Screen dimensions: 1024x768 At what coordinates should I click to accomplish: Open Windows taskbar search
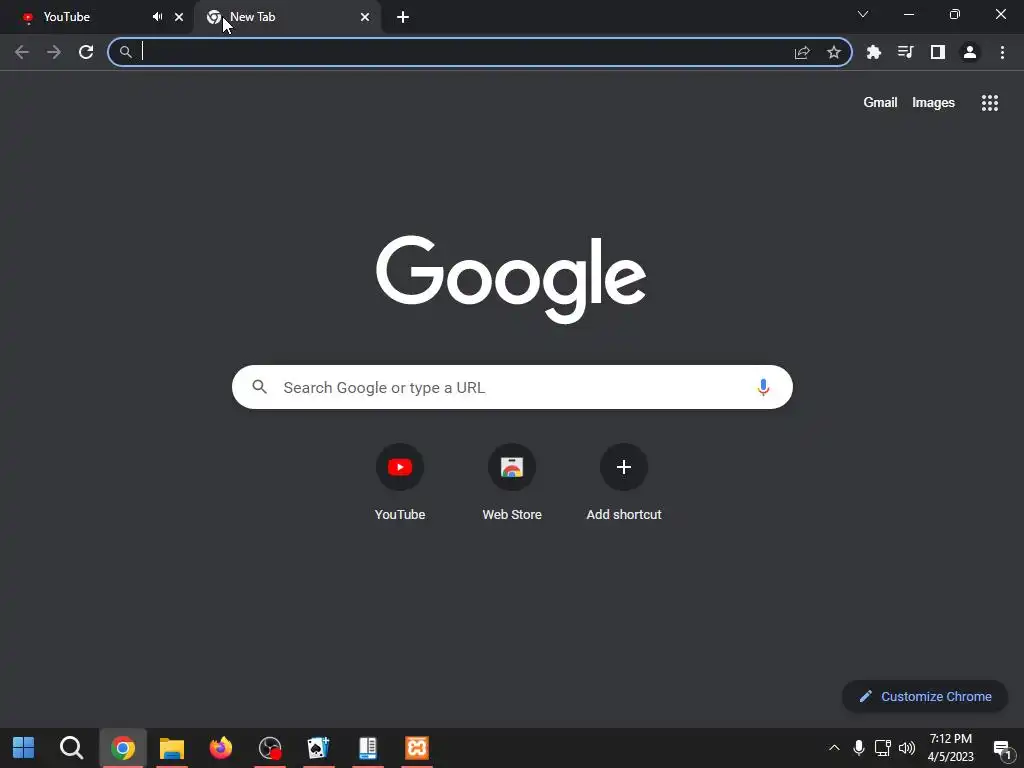(71, 748)
